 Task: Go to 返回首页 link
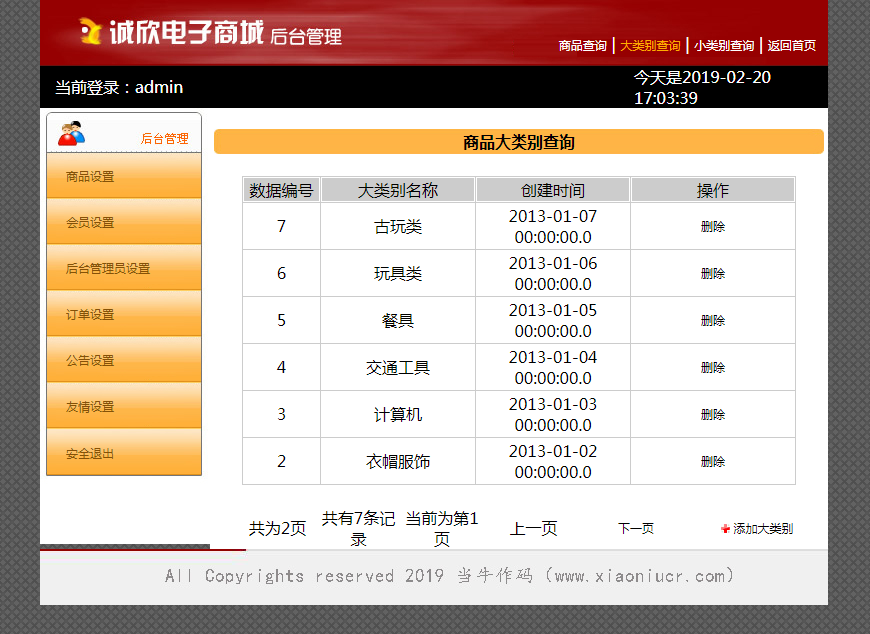pyautogui.click(x=792, y=45)
